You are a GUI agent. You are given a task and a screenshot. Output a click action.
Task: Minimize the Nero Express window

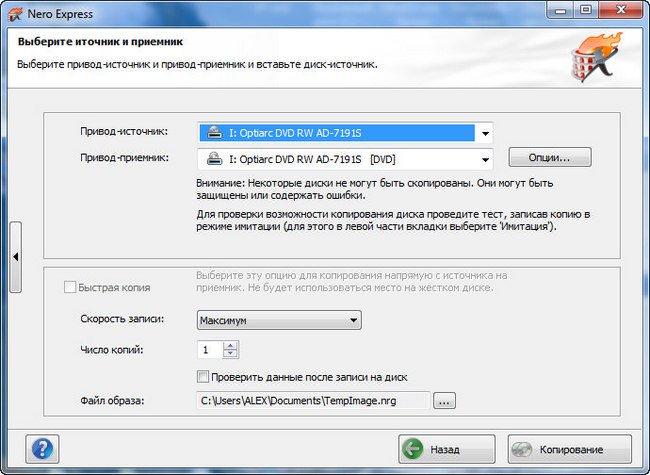[x=560, y=10]
